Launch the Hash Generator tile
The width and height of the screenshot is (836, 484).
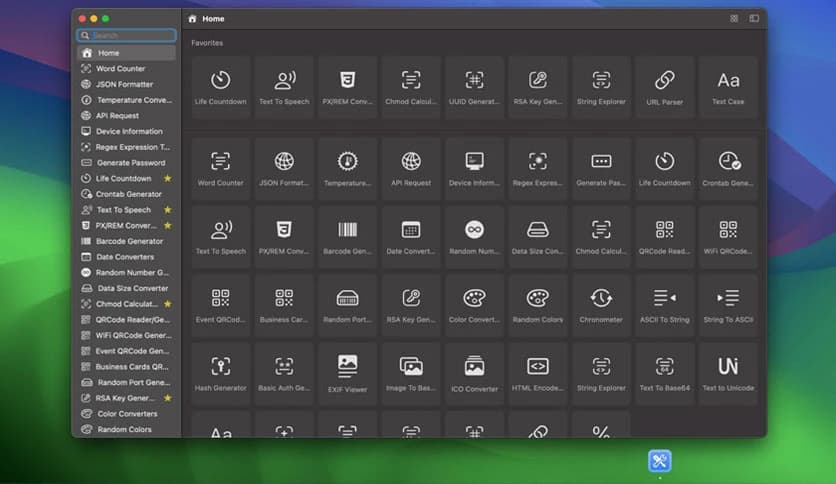(221, 372)
